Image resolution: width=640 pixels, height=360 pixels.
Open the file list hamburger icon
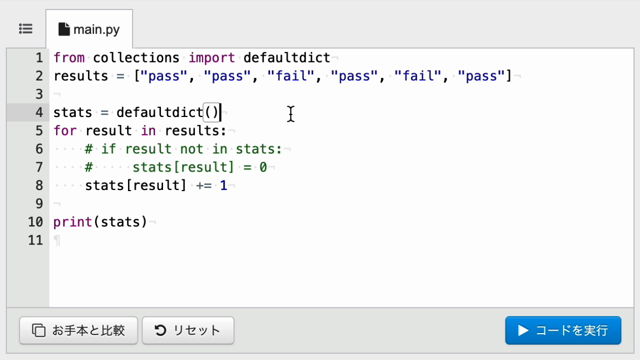tap(26, 29)
